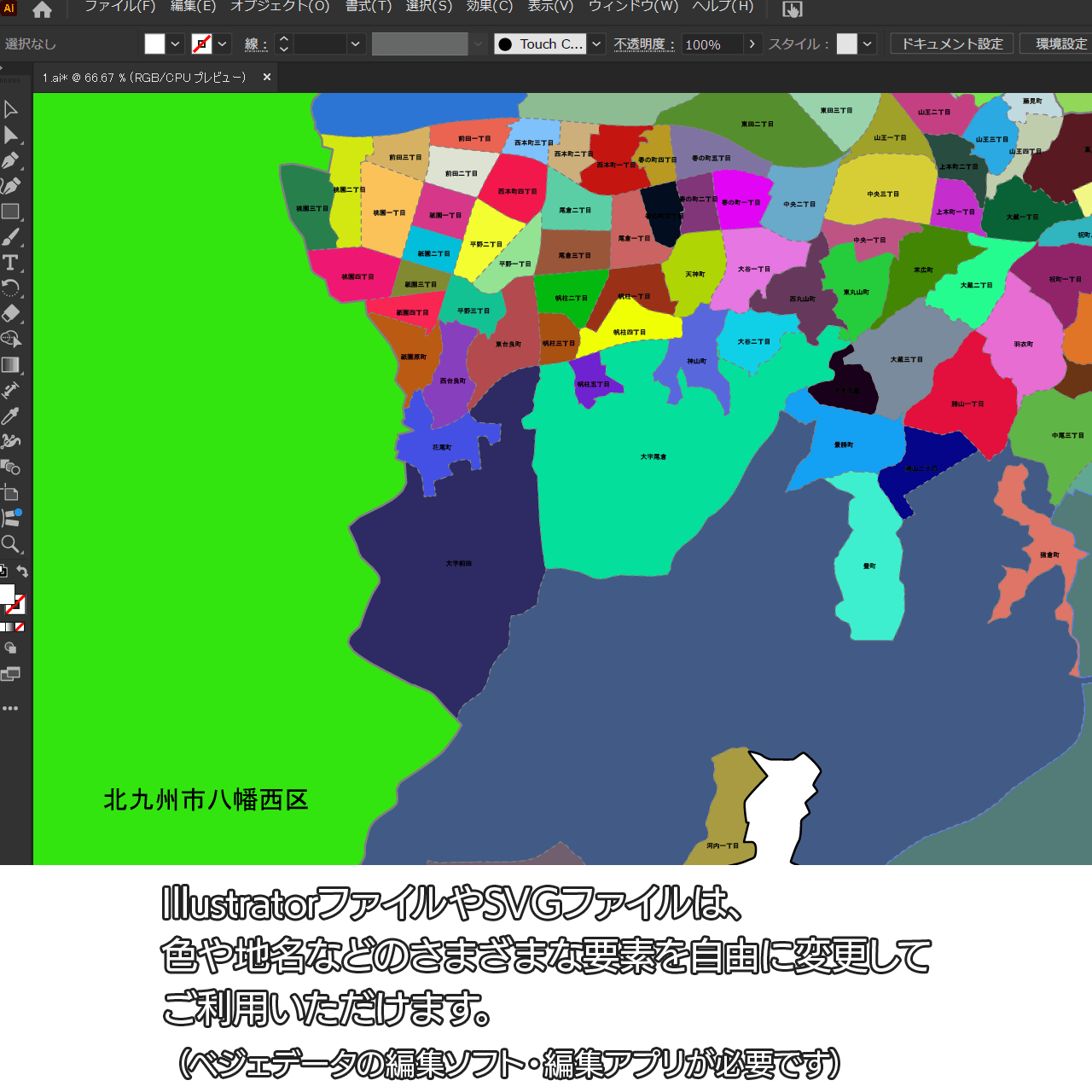Image resolution: width=1092 pixels, height=1092 pixels.
Task: Switch to the 1.ai document tab
Action: pos(144,78)
